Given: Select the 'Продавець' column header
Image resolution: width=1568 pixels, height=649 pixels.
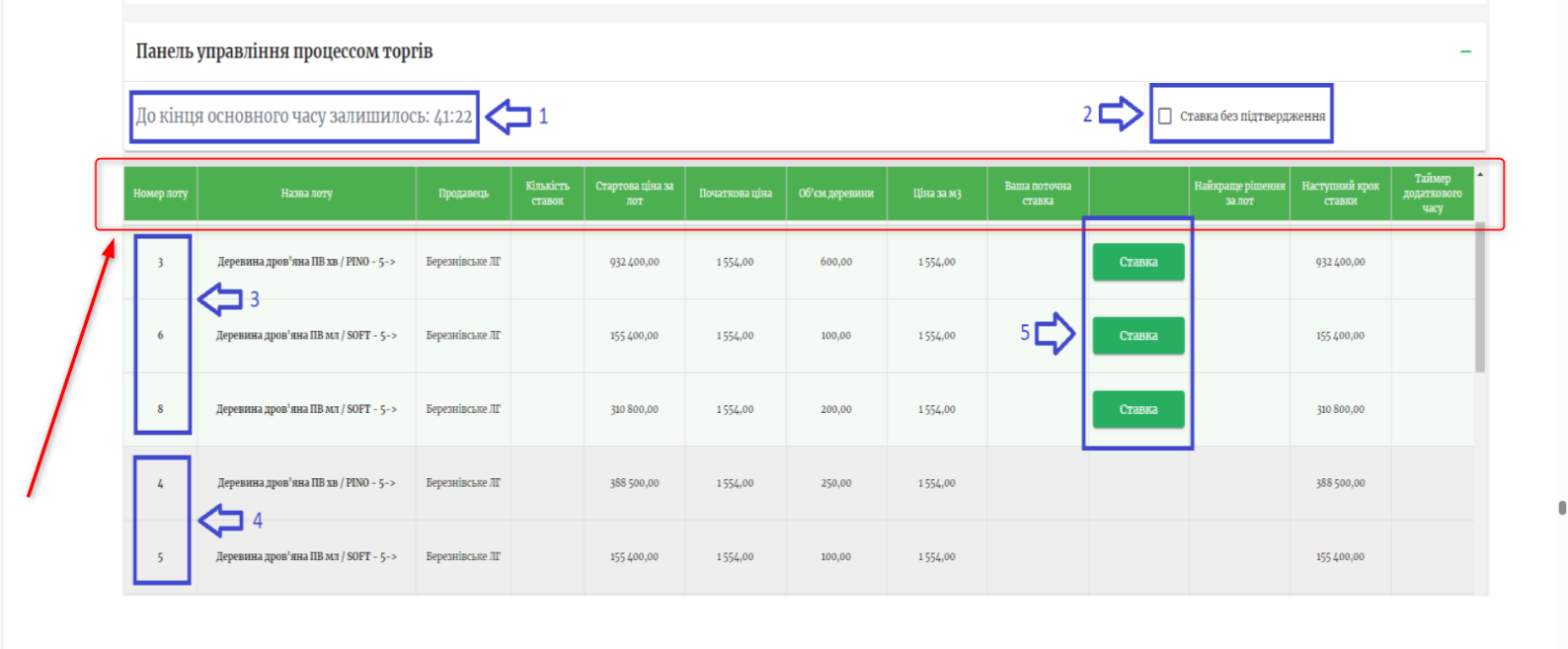Looking at the screenshot, I should [x=463, y=194].
